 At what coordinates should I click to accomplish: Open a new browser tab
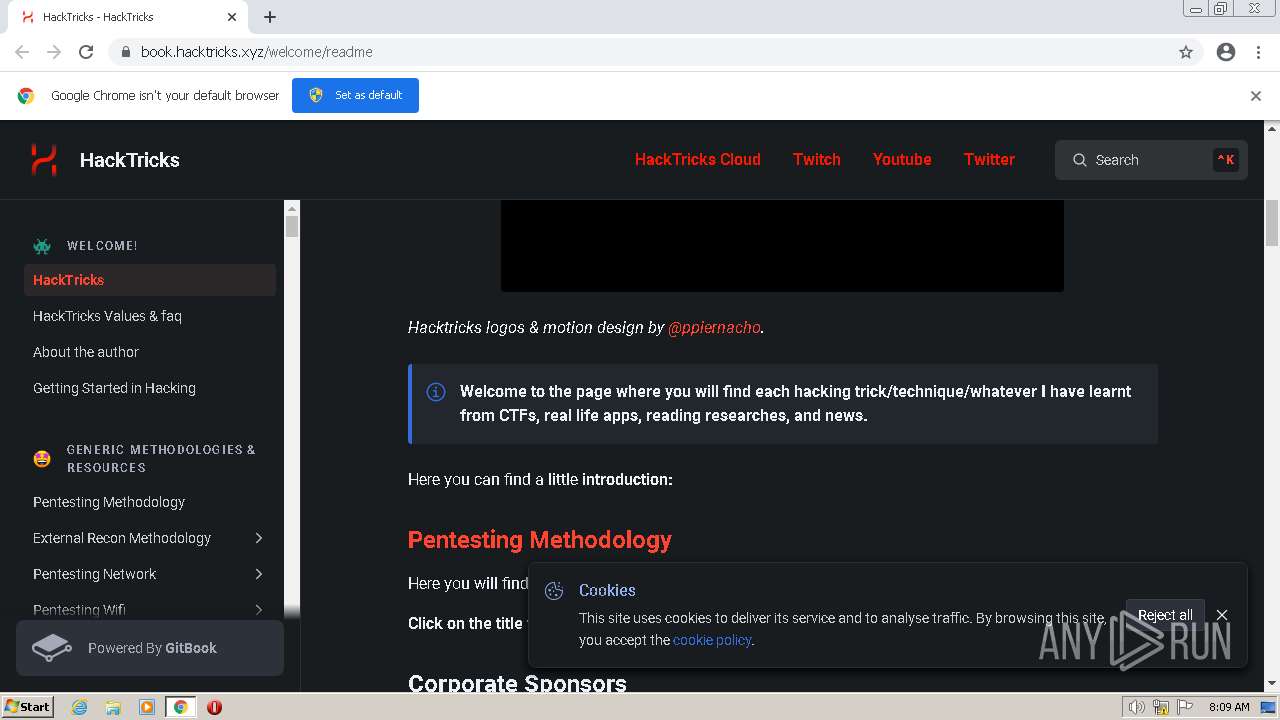coord(270,17)
